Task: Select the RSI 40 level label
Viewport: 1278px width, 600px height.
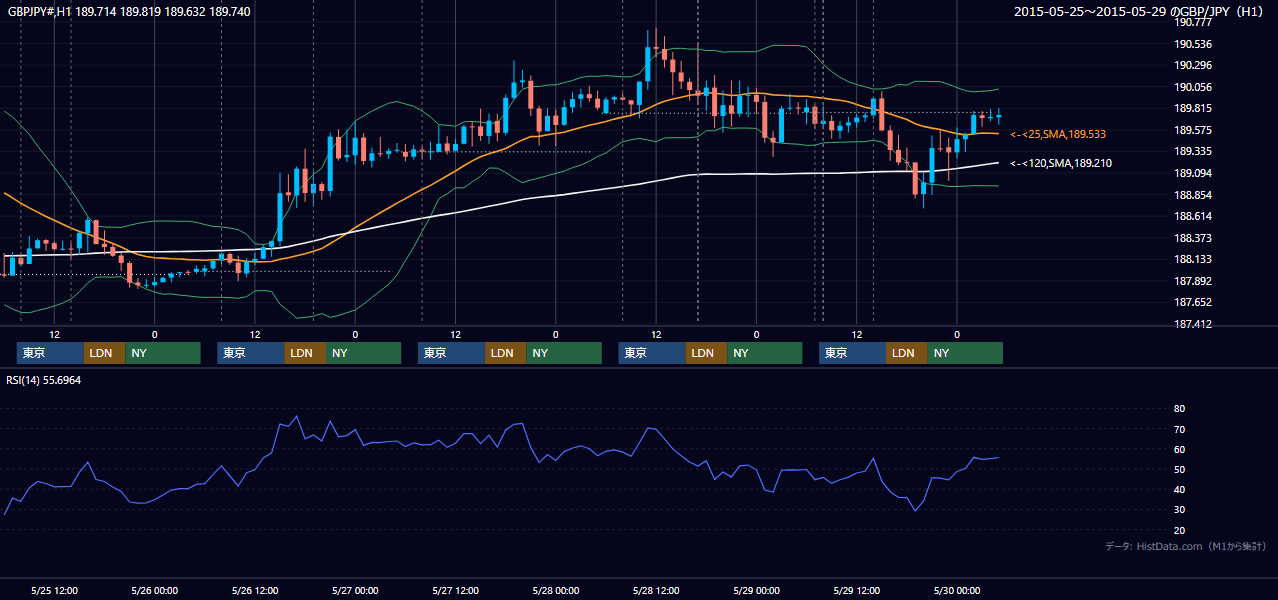Action: [x=1179, y=489]
